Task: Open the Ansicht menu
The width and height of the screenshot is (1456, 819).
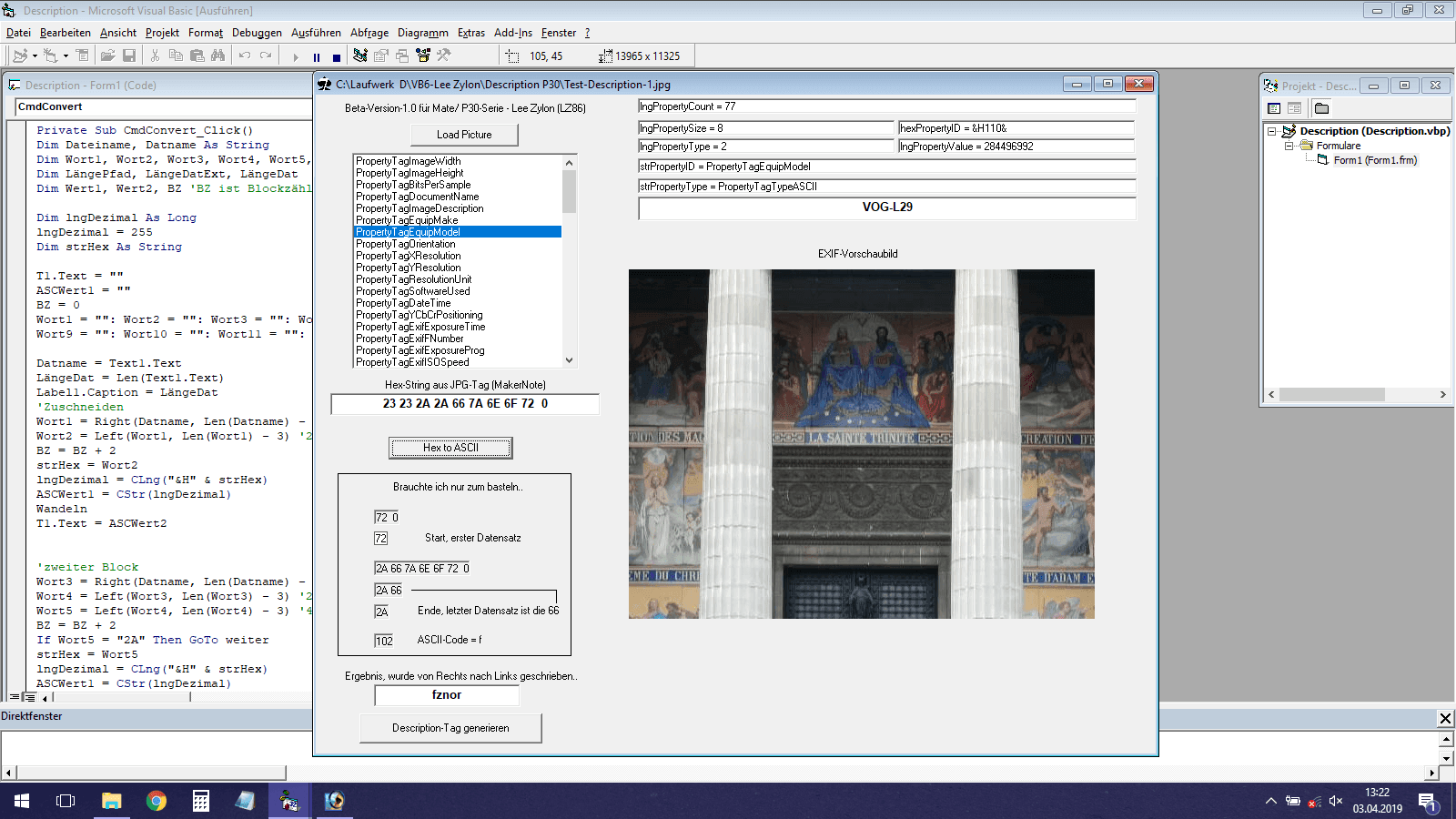Action: pos(118,33)
